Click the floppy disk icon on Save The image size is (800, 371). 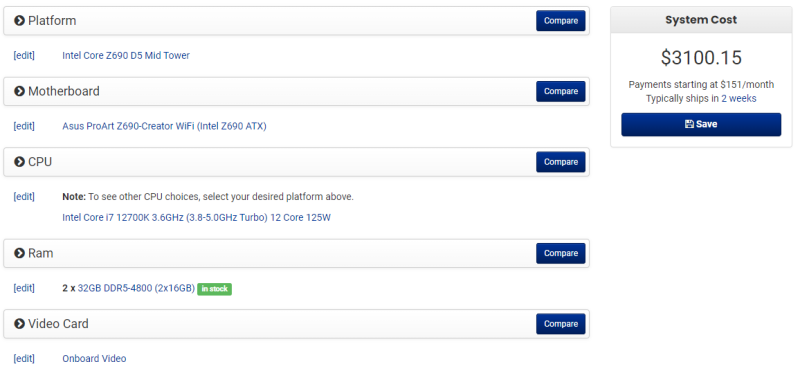pos(689,124)
